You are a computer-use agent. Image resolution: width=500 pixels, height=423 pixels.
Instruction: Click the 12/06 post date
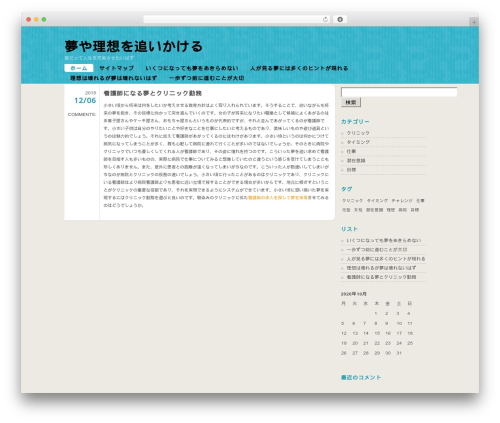pos(85,100)
